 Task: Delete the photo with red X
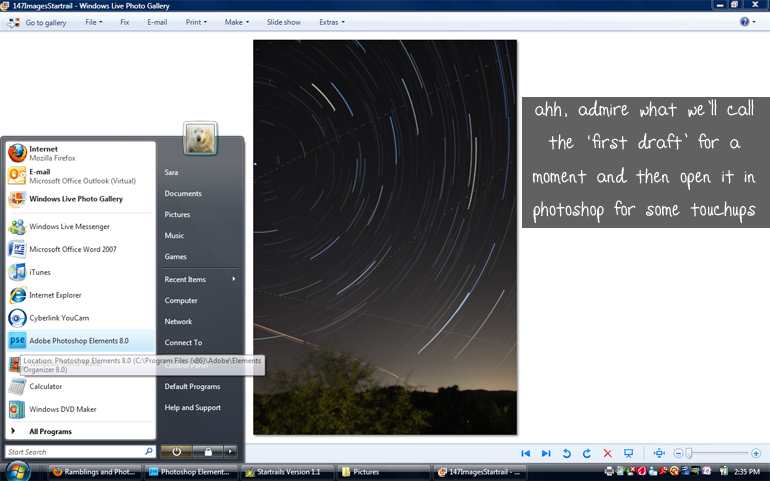(607, 453)
